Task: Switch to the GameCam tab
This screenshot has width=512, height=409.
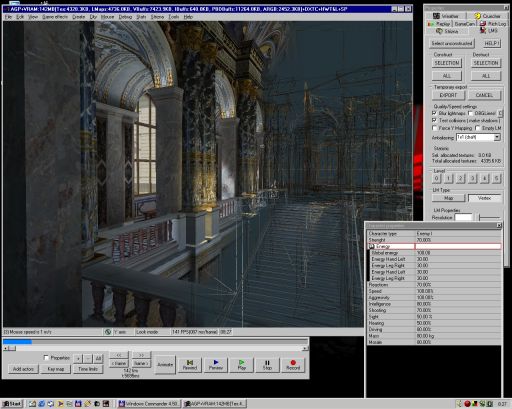Action: tap(465, 24)
